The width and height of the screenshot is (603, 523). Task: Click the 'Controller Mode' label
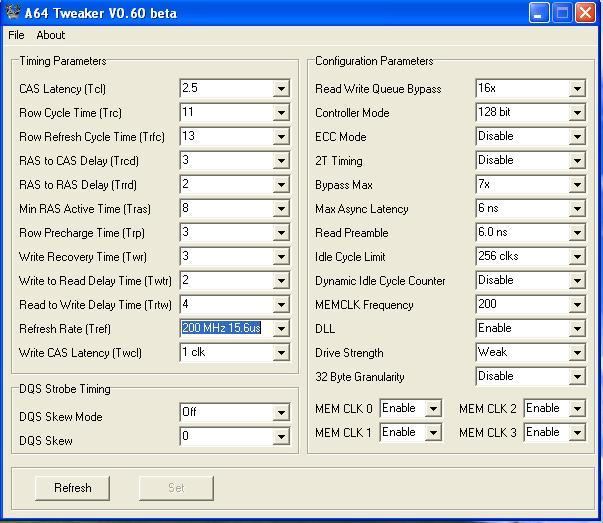(x=352, y=113)
